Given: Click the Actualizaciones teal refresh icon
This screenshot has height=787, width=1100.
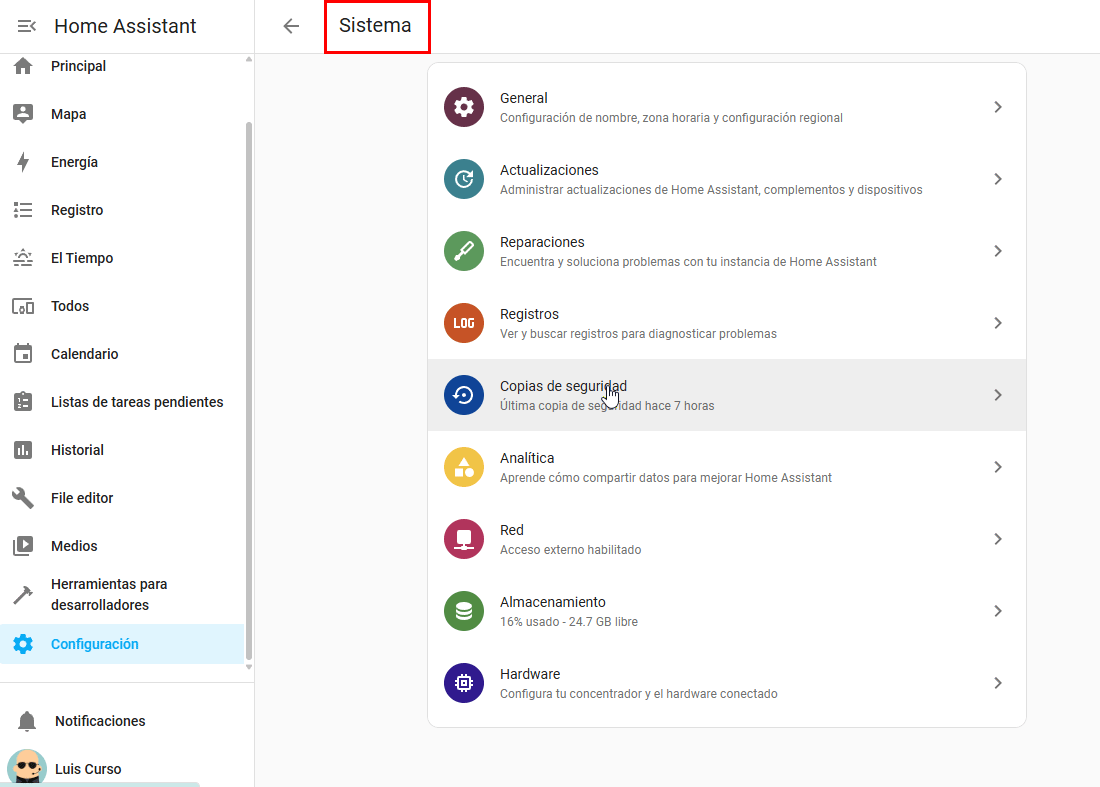Looking at the screenshot, I should [x=464, y=179].
